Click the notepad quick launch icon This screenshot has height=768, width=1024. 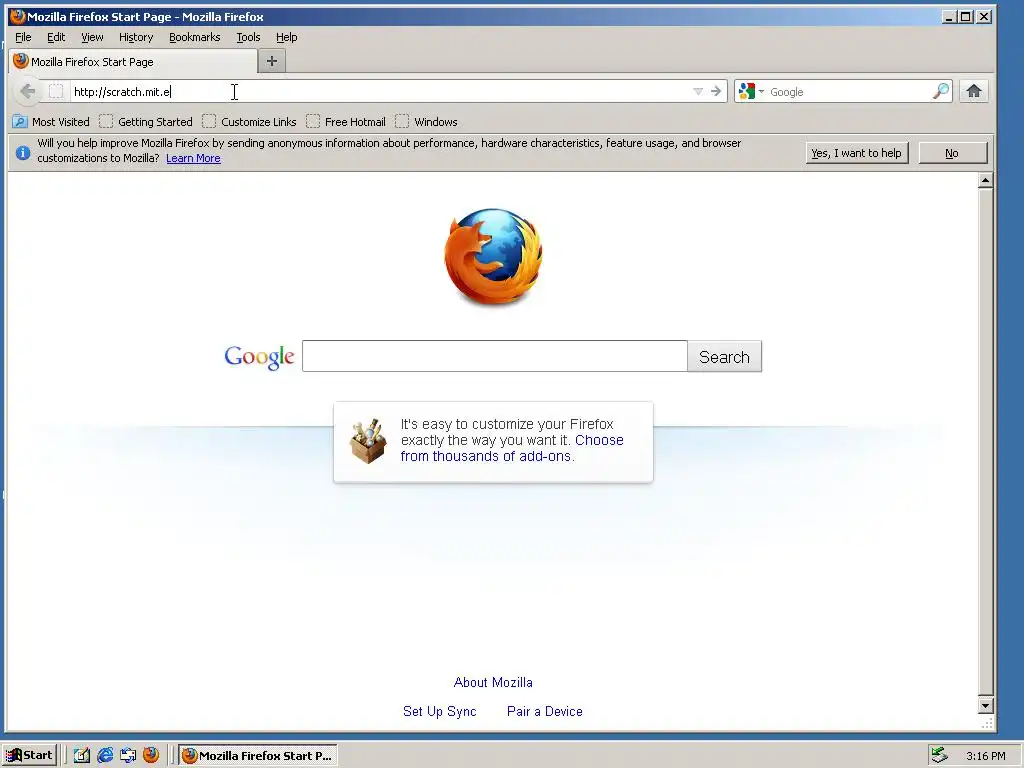(x=82, y=756)
